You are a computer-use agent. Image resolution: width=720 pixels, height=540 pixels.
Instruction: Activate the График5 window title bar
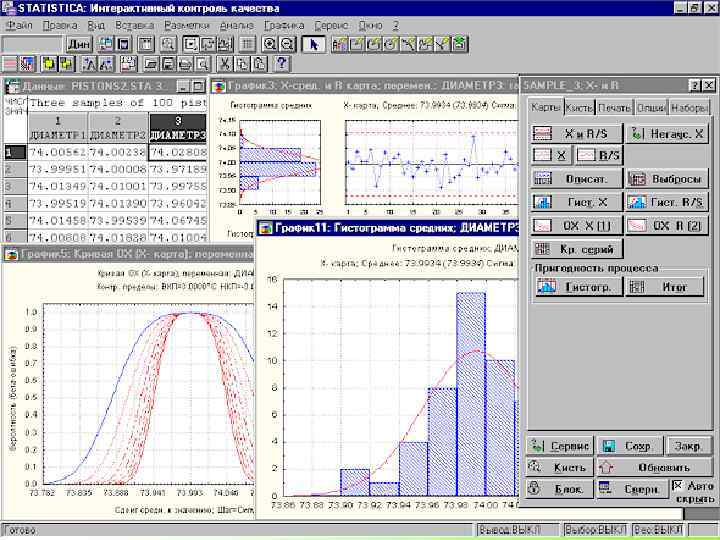point(128,254)
